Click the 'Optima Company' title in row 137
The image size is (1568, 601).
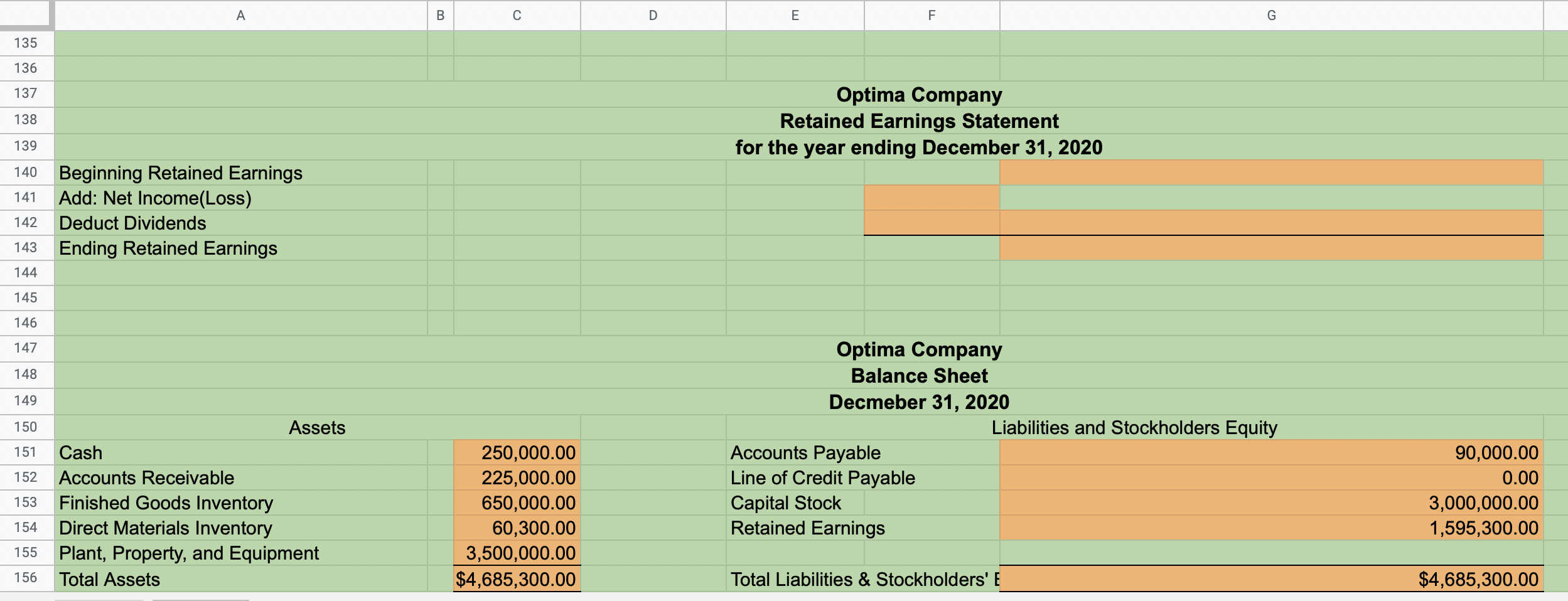click(x=919, y=95)
